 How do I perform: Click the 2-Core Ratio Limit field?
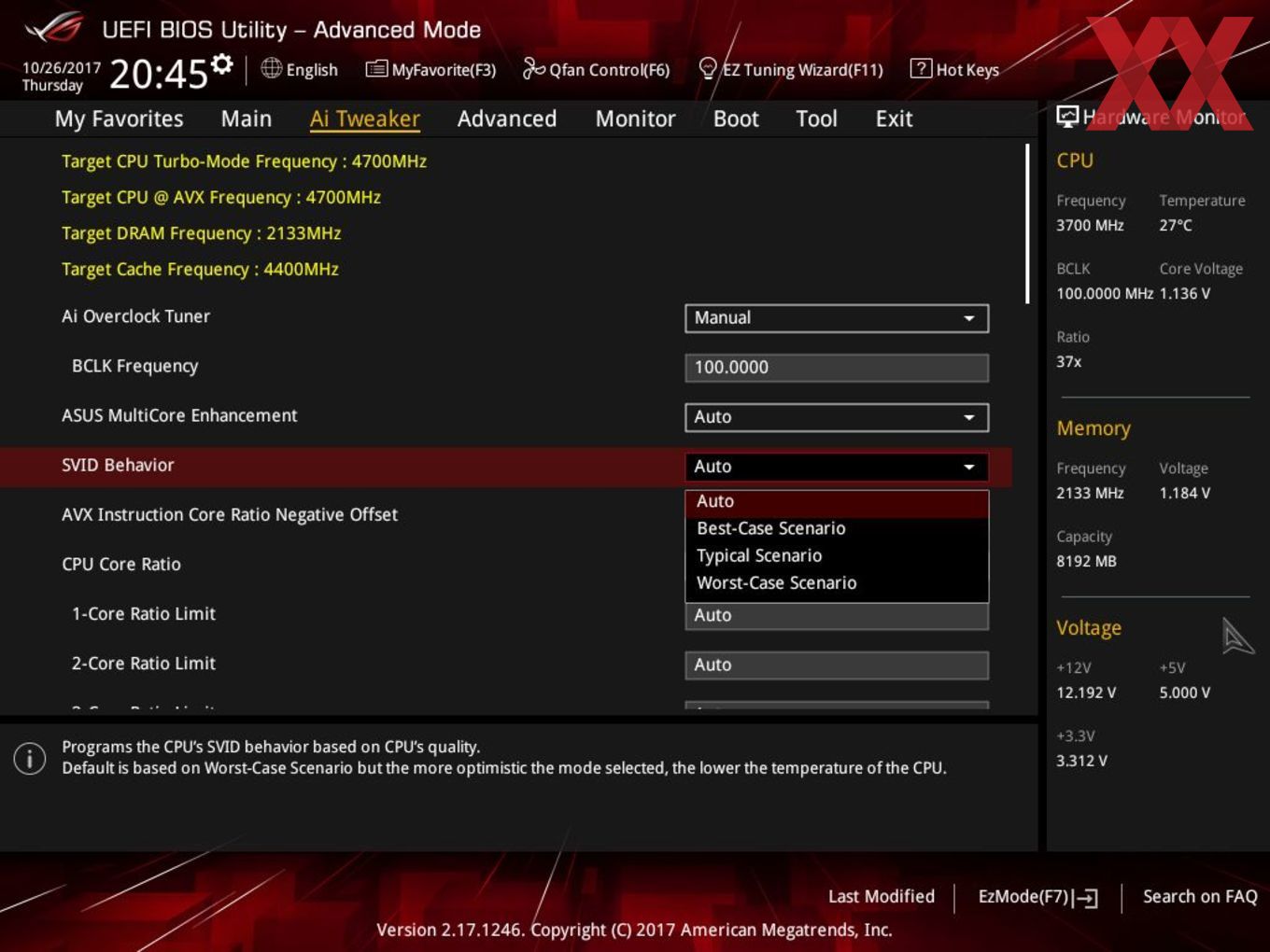click(x=837, y=665)
